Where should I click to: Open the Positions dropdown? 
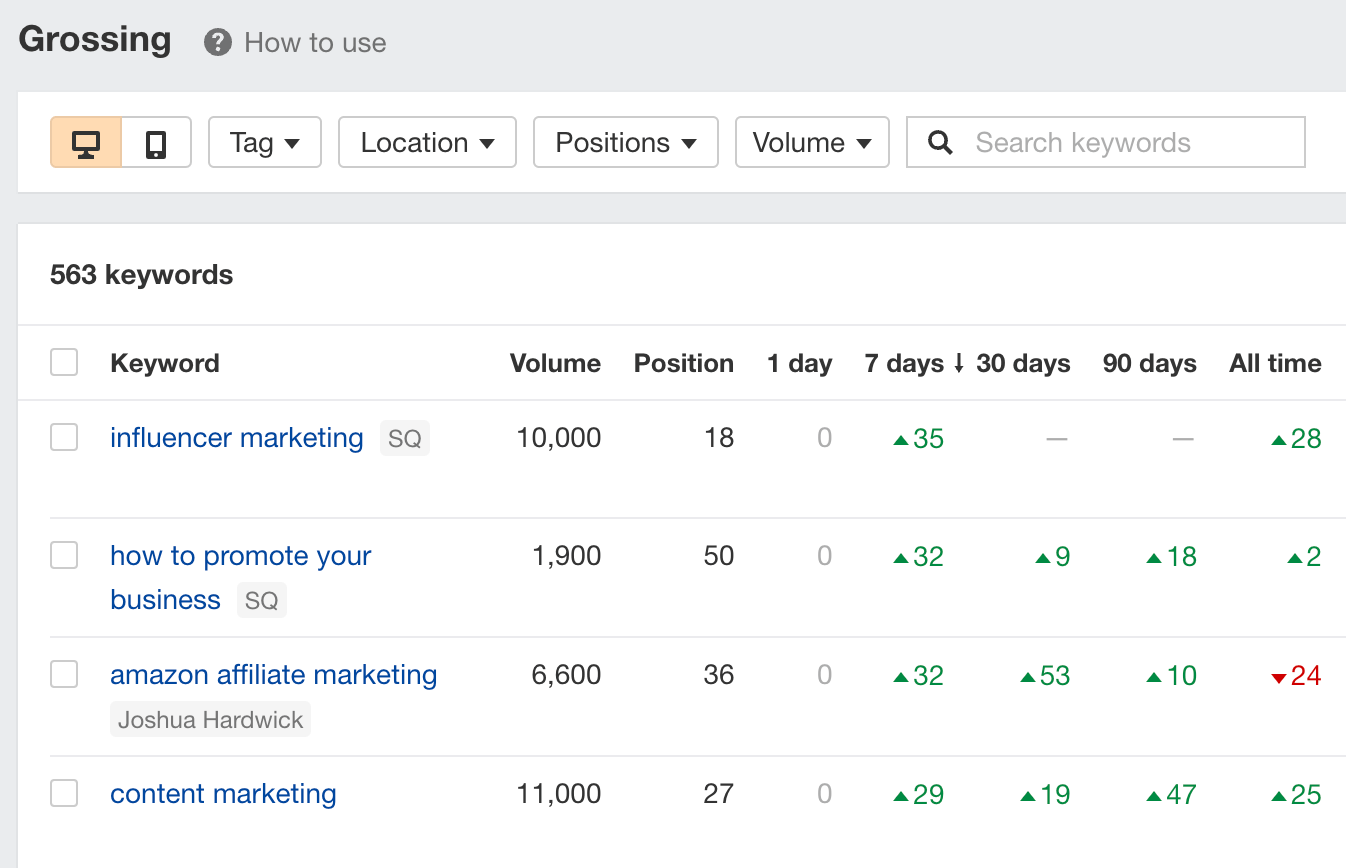click(x=625, y=142)
